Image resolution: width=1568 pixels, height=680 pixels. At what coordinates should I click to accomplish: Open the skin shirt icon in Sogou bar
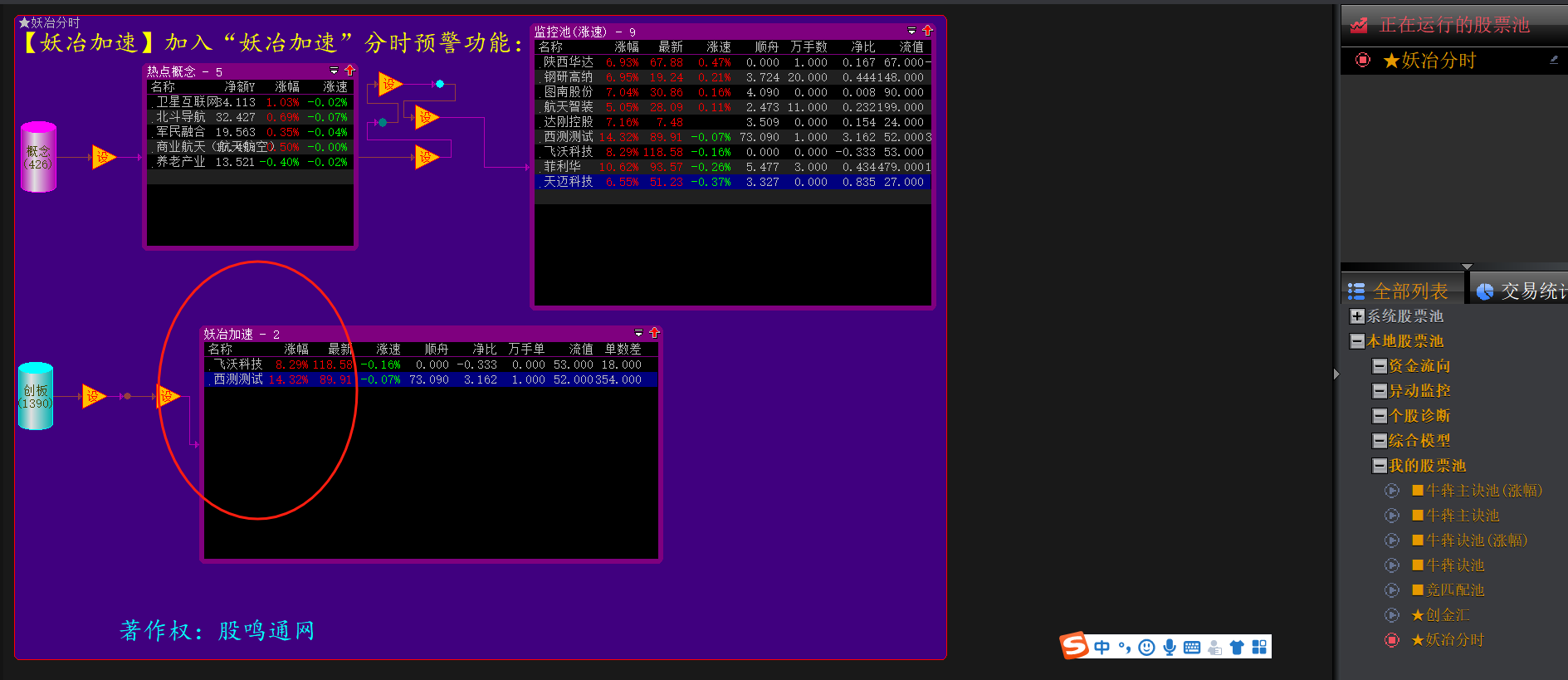click(1237, 648)
